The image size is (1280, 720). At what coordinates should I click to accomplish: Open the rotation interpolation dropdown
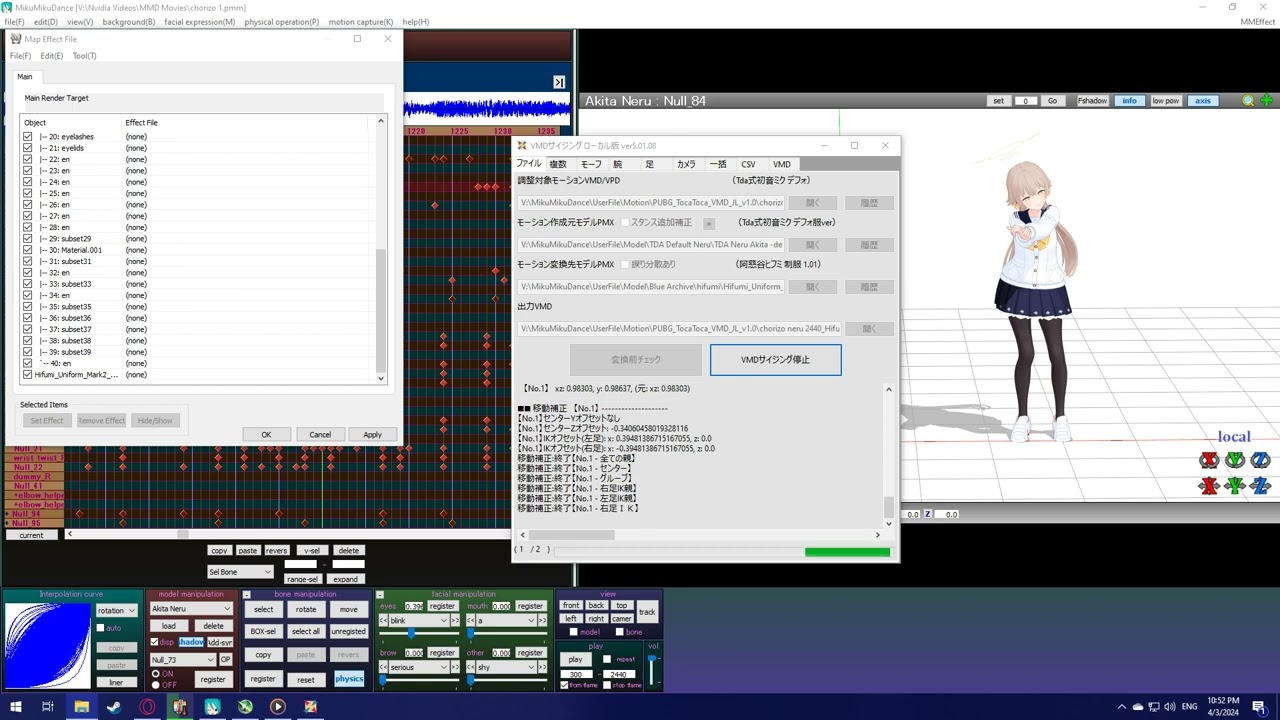pos(116,610)
